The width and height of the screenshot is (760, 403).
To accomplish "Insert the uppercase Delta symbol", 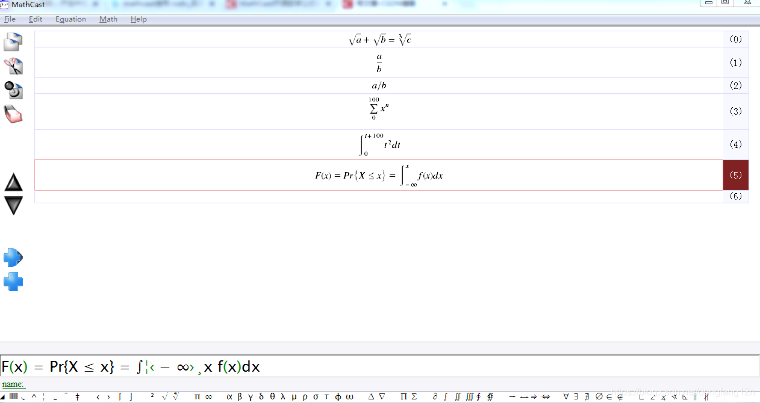I will click(x=371, y=397).
